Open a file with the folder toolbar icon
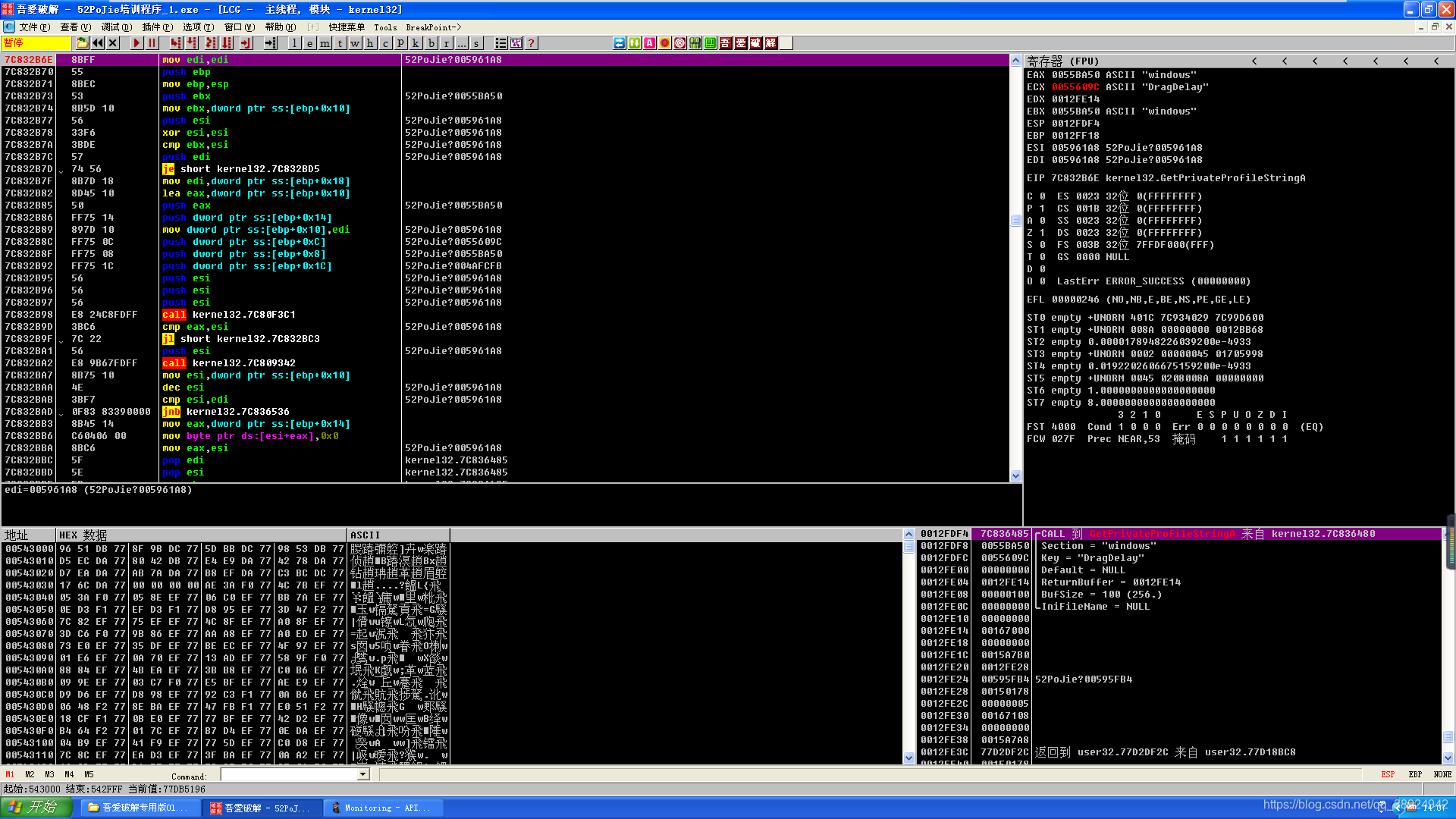1456x819 pixels. coord(82,43)
